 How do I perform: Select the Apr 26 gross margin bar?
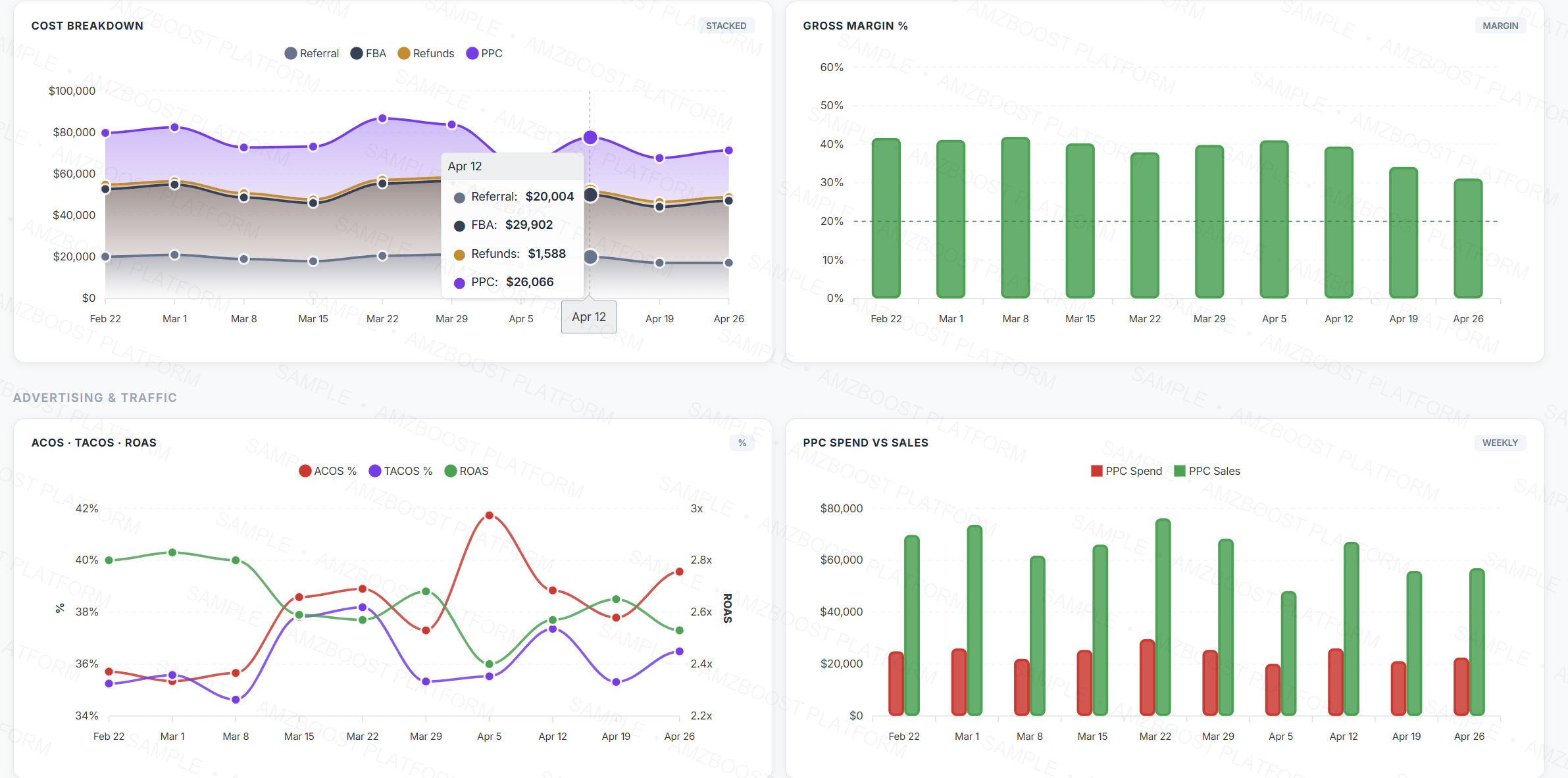click(x=1468, y=239)
